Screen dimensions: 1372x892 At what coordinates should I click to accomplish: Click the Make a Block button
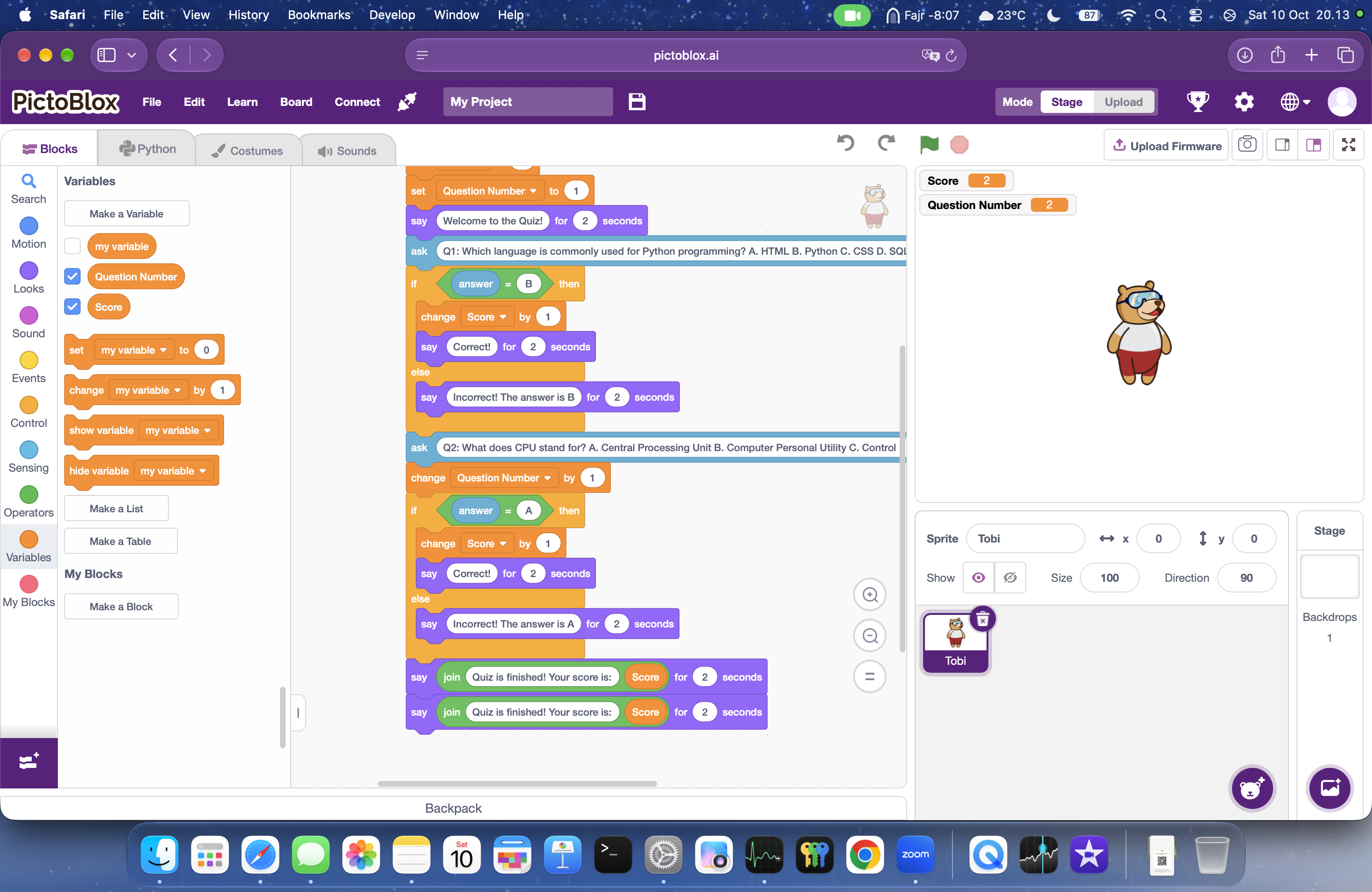(121, 606)
